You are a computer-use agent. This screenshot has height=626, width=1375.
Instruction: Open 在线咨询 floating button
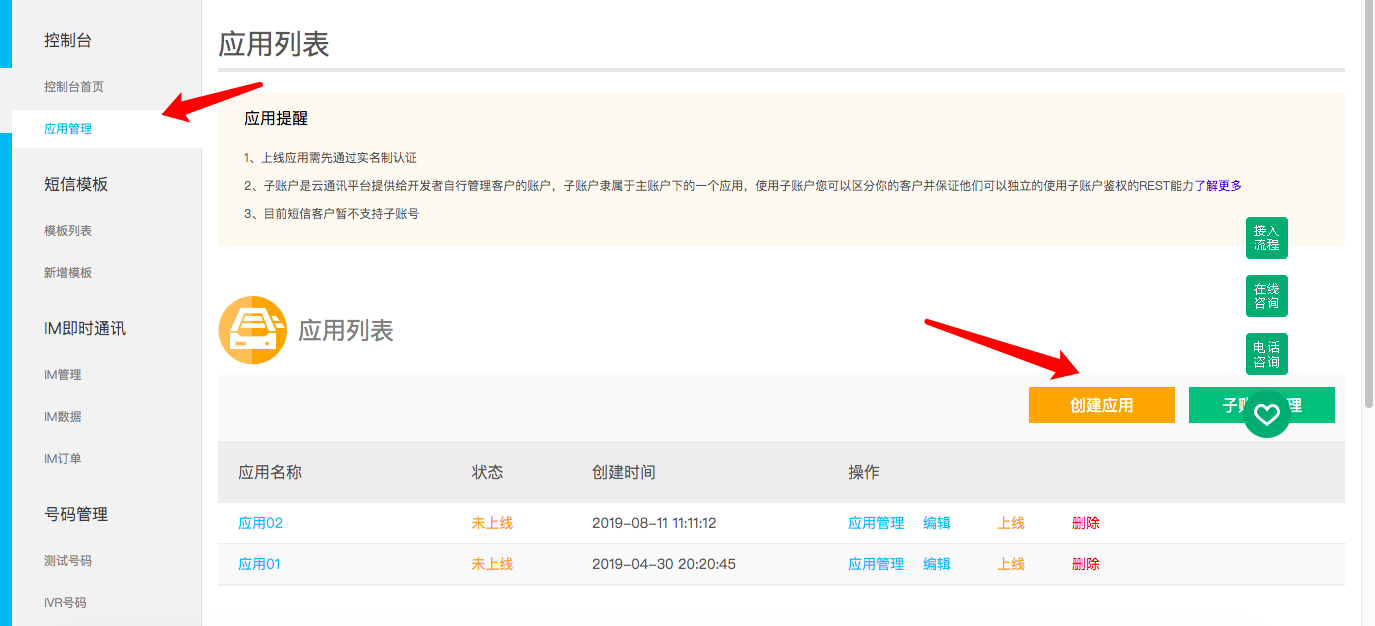click(1267, 296)
